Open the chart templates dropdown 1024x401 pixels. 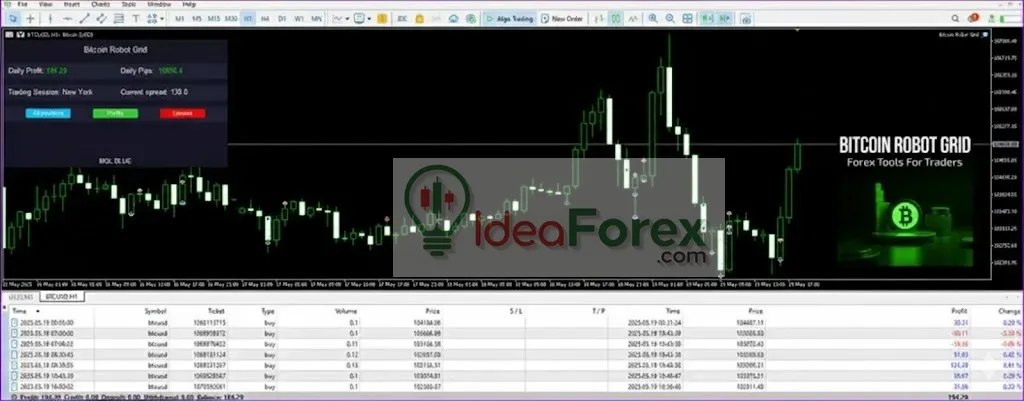click(x=362, y=19)
